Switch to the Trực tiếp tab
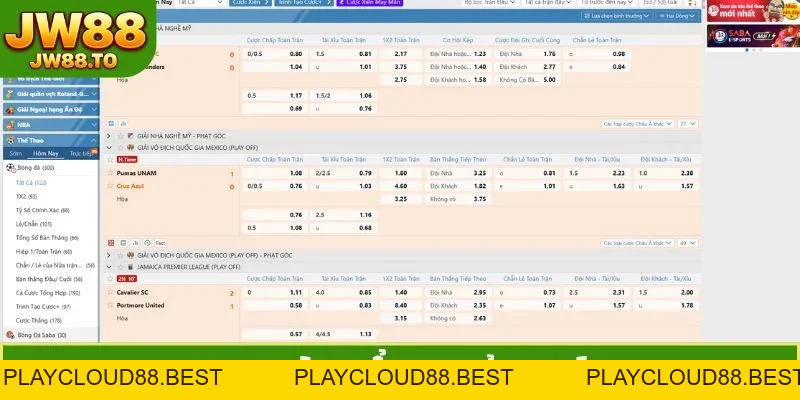800x400 pixels. pyautogui.click(x=81, y=154)
